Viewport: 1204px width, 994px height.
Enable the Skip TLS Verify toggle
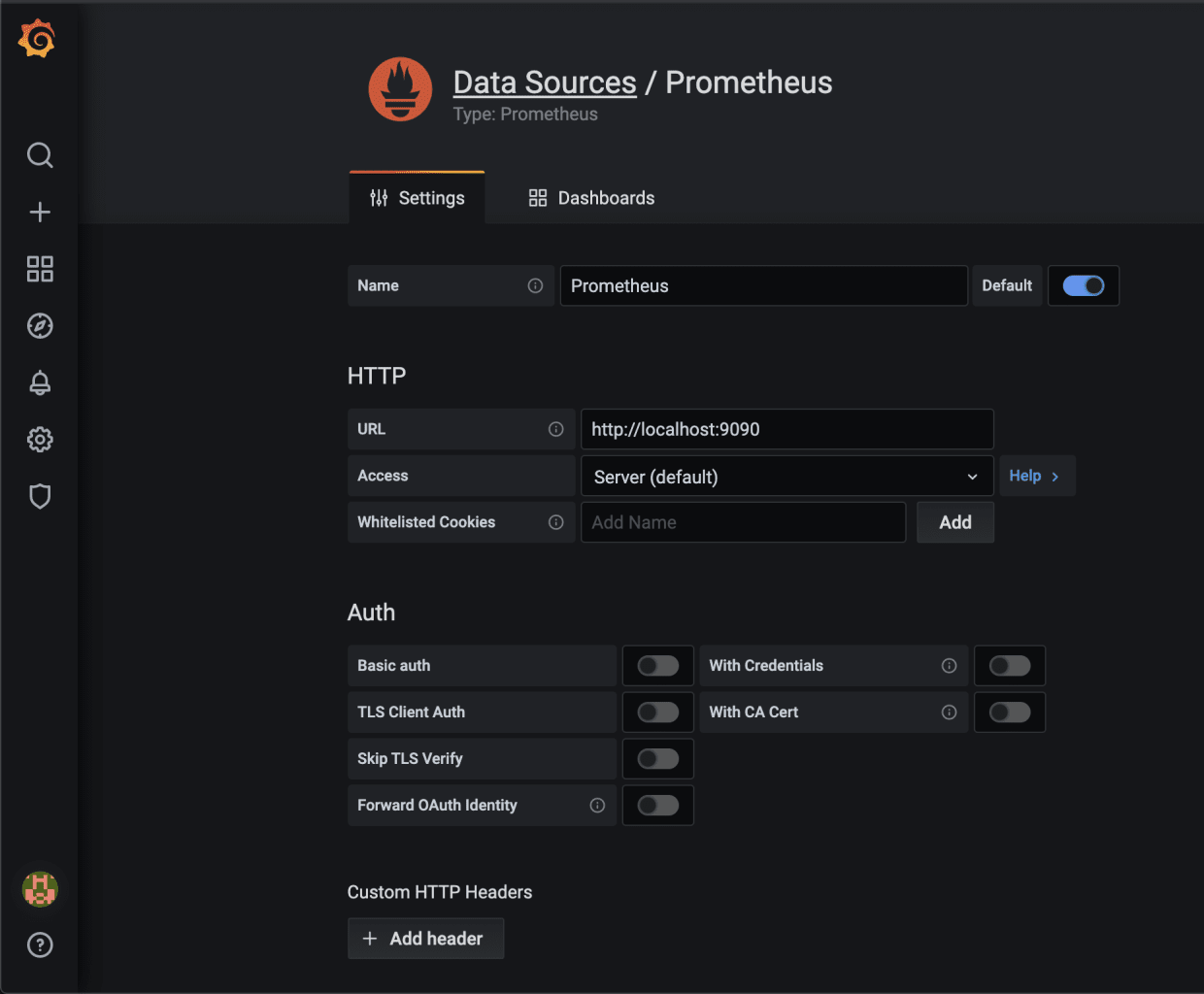(x=658, y=759)
